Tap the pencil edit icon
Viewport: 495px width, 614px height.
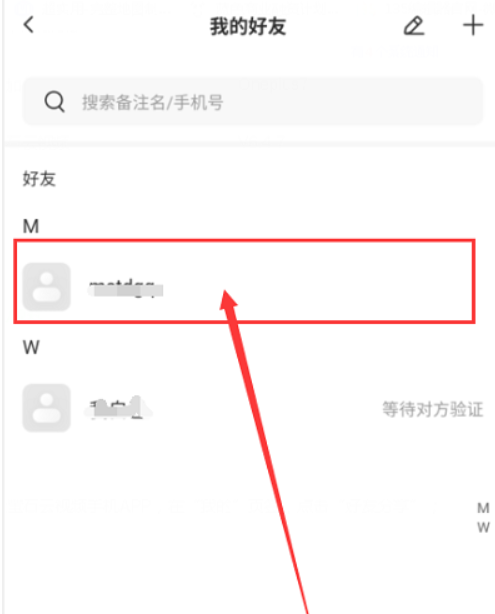point(414,26)
